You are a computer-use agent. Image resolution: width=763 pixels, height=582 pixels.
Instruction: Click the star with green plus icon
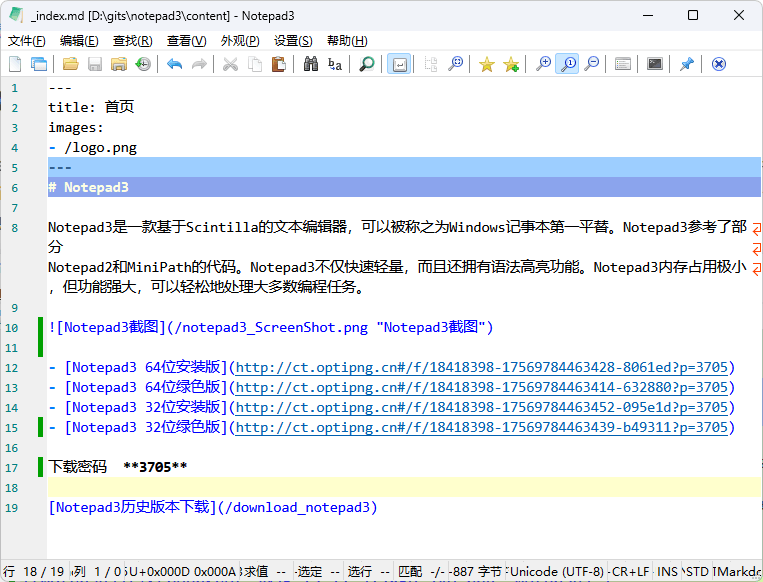511,64
